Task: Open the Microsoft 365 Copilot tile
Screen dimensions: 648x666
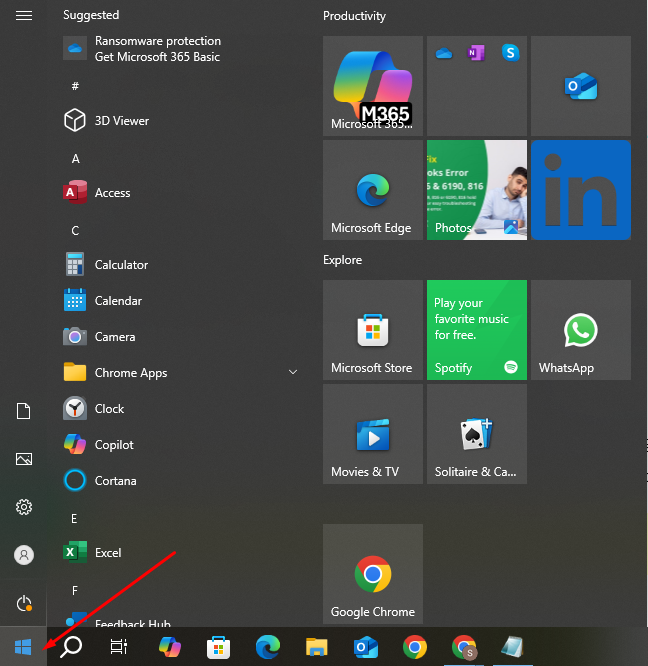Action: (372, 86)
